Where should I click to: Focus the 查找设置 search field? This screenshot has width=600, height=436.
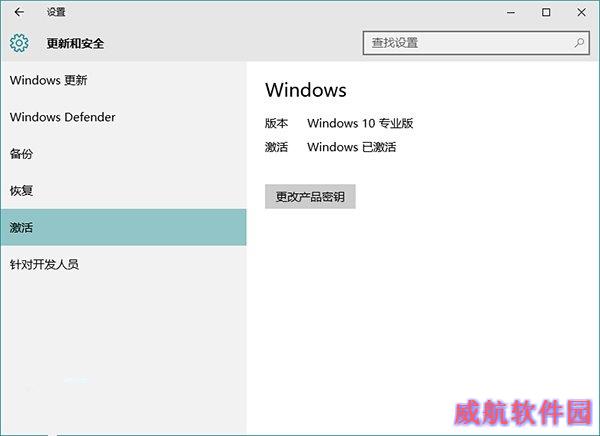476,43
